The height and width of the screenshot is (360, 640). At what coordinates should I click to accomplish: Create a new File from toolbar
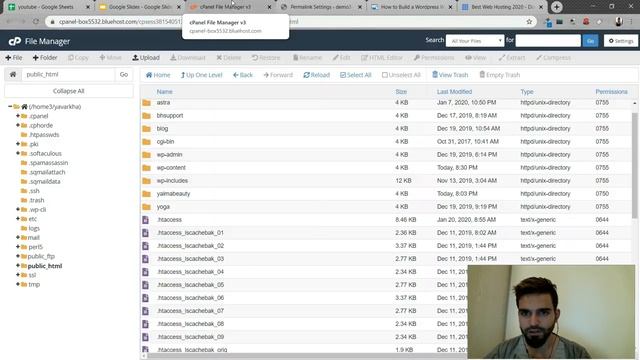[14, 58]
